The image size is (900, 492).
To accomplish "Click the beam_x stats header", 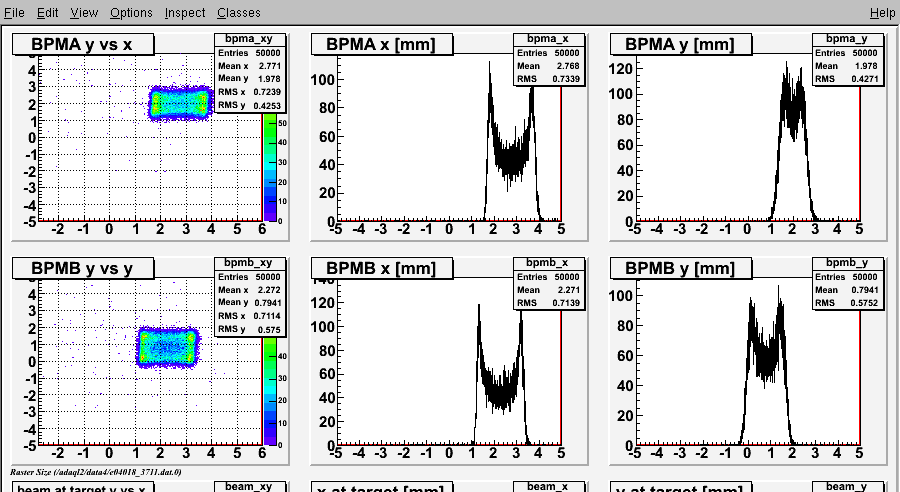I will tap(548, 487).
